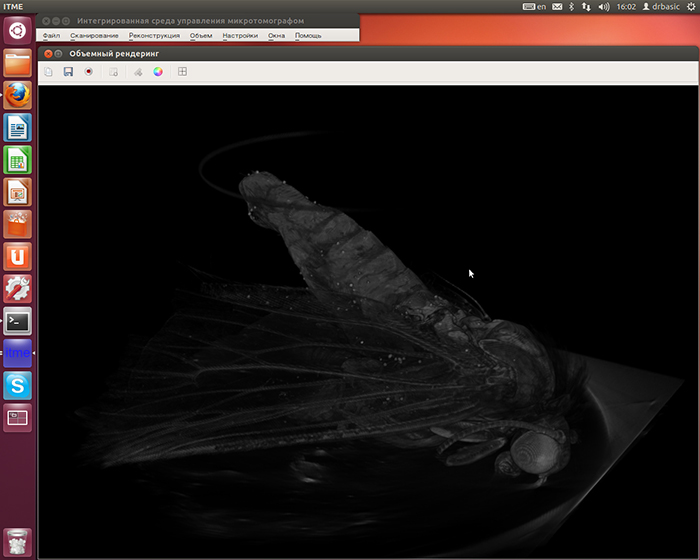
Task: Open the Сканирование menu
Action: tap(94, 36)
